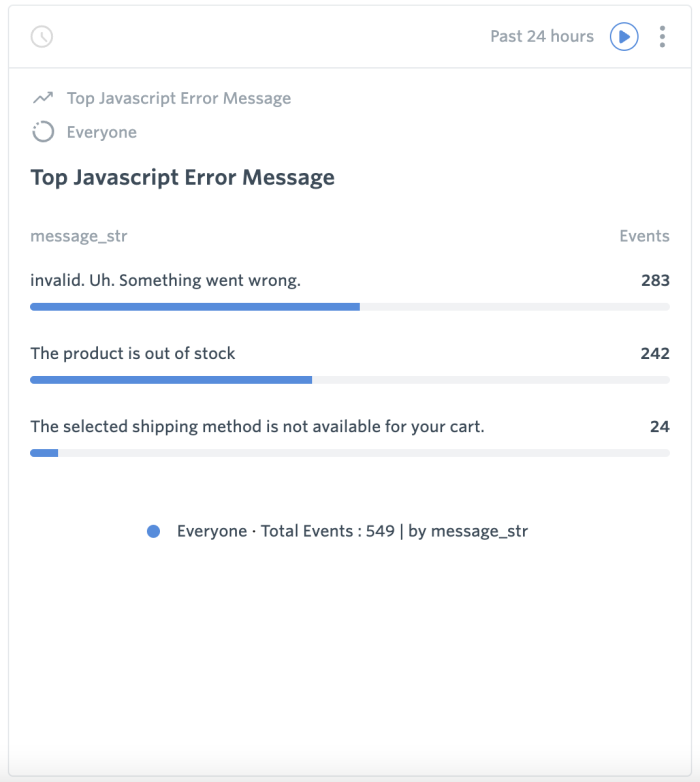700x782 pixels.
Task: Click the Top Javascript Error Message heading
Action: pos(182,178)
